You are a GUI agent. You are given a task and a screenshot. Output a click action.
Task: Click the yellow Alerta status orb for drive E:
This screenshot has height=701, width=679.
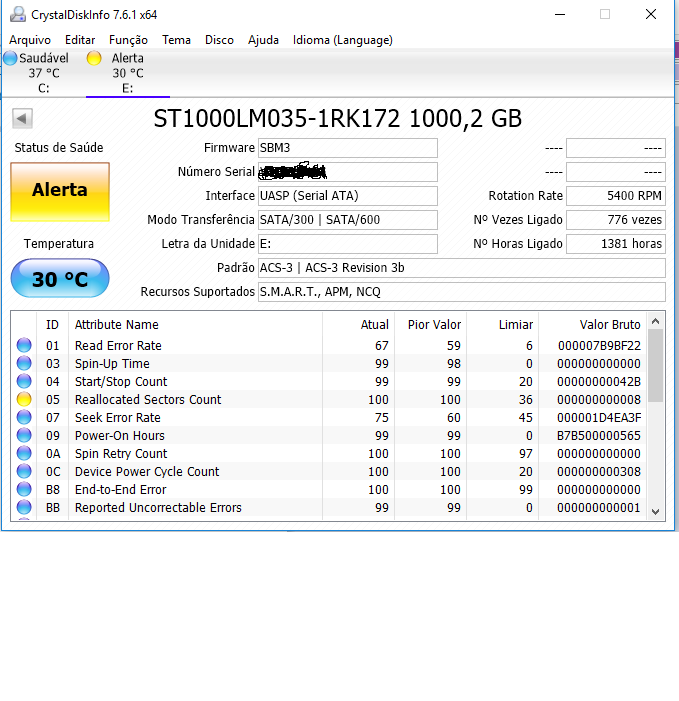coord(94,58)
